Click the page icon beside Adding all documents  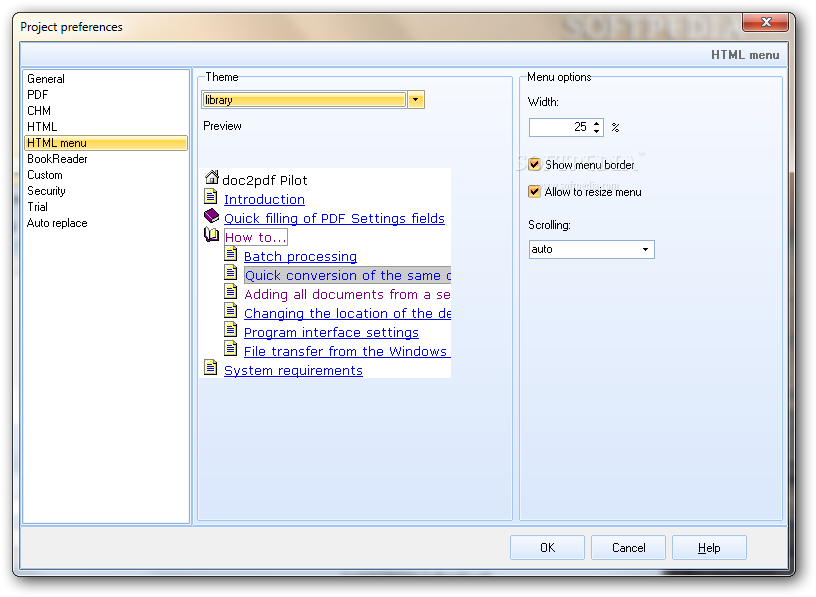[231, 291]
